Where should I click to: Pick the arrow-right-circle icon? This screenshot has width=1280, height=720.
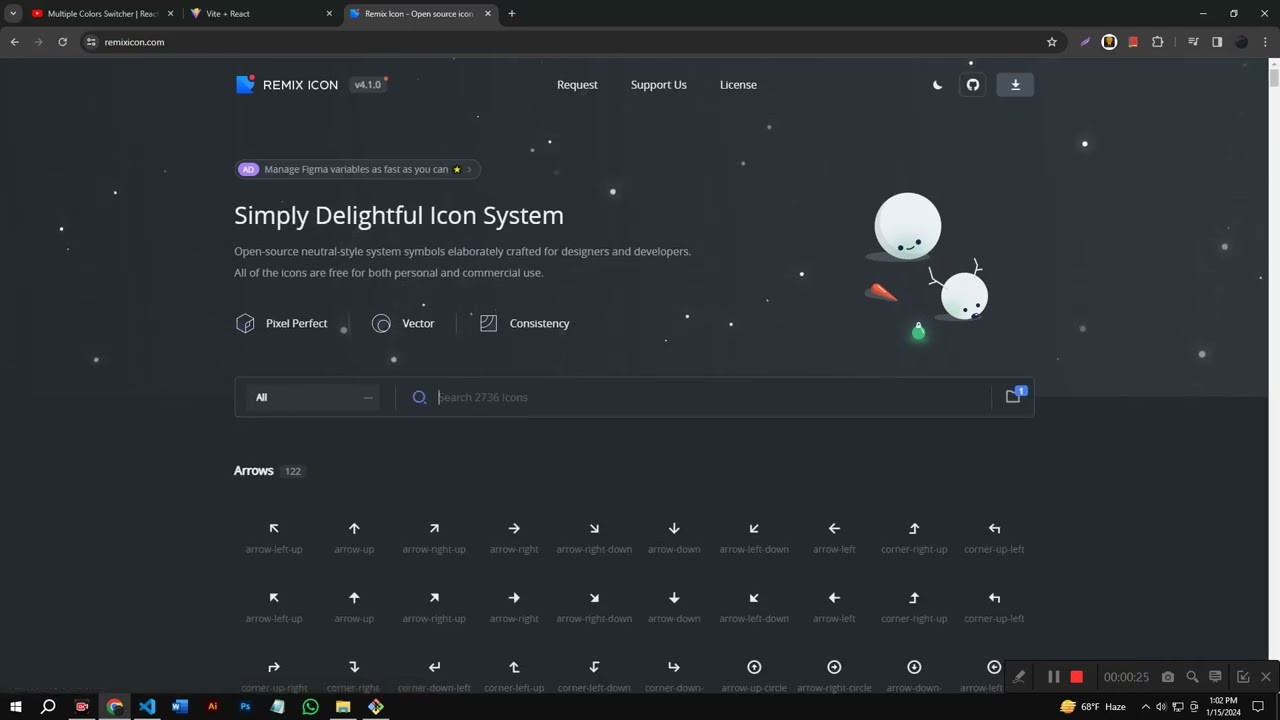tap(834, 667)
